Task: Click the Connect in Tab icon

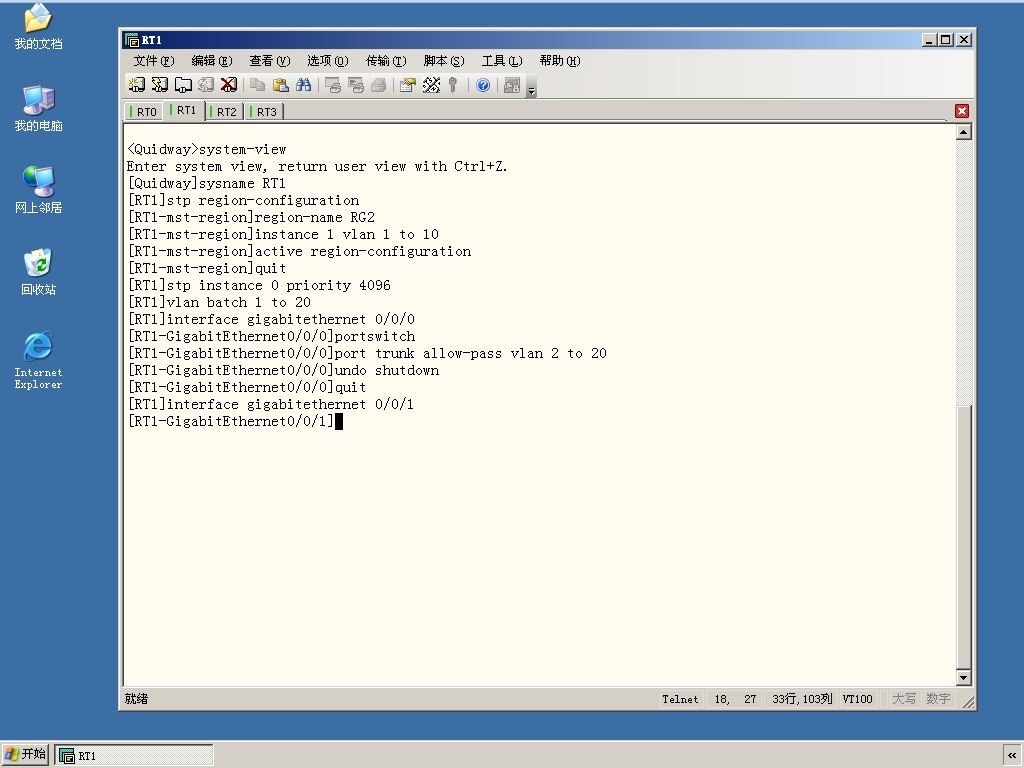Action: (183, 85)
